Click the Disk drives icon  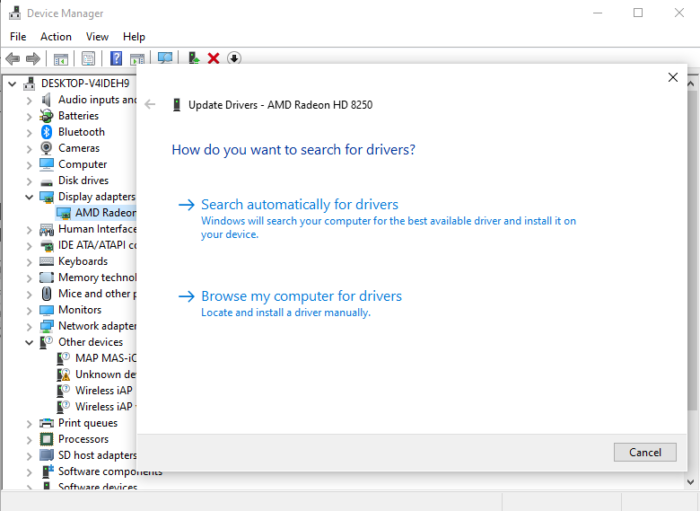(x=46, y=181)
